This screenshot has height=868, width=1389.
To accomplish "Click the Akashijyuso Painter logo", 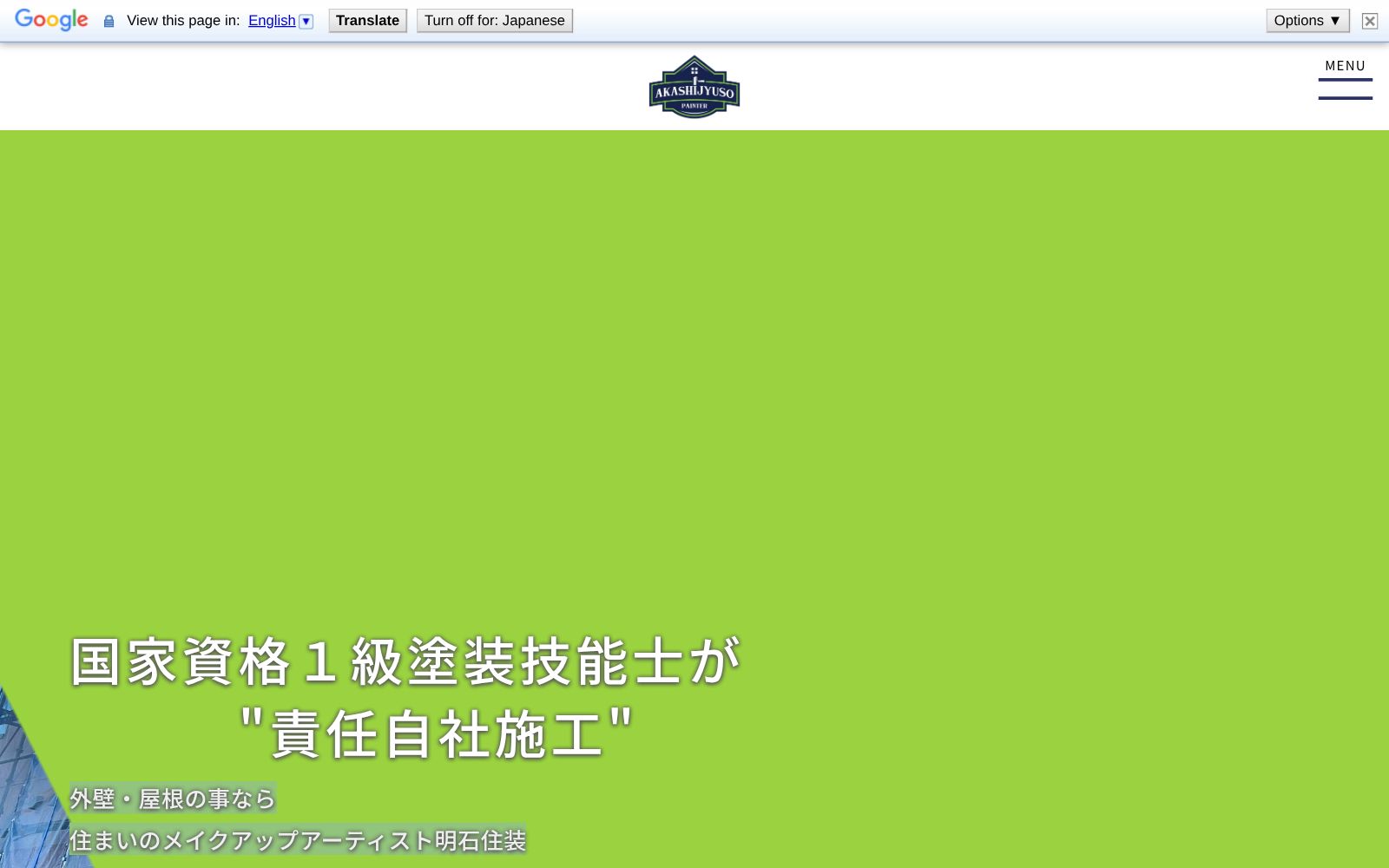I will [694, 87].
